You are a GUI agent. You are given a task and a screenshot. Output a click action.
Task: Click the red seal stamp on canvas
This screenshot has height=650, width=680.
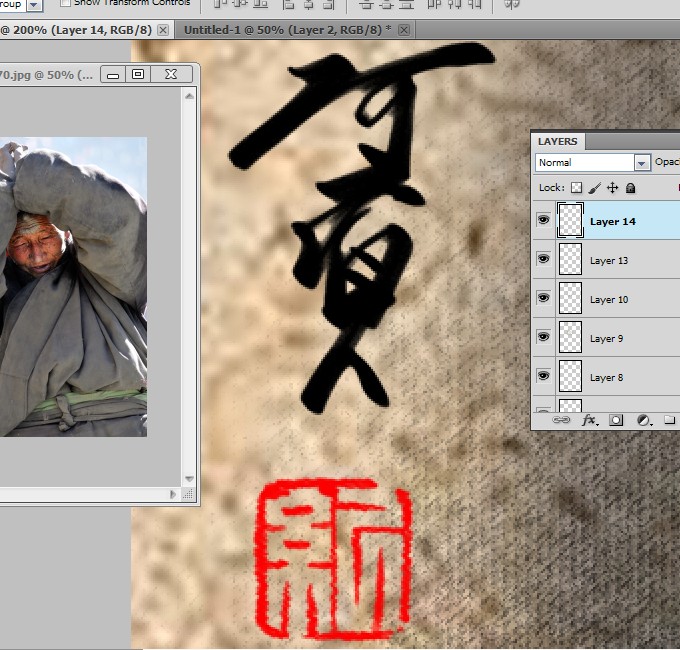tap(332, 559)
